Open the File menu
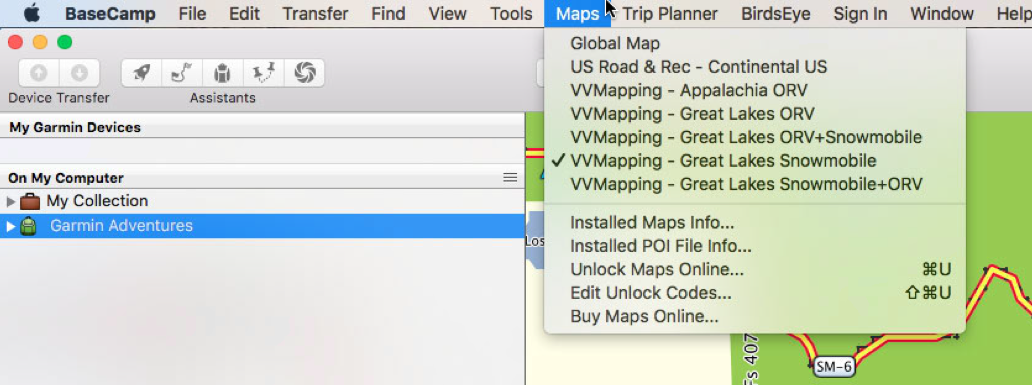1032x385 pixels. pyautogui.click(x=192, y=13)
